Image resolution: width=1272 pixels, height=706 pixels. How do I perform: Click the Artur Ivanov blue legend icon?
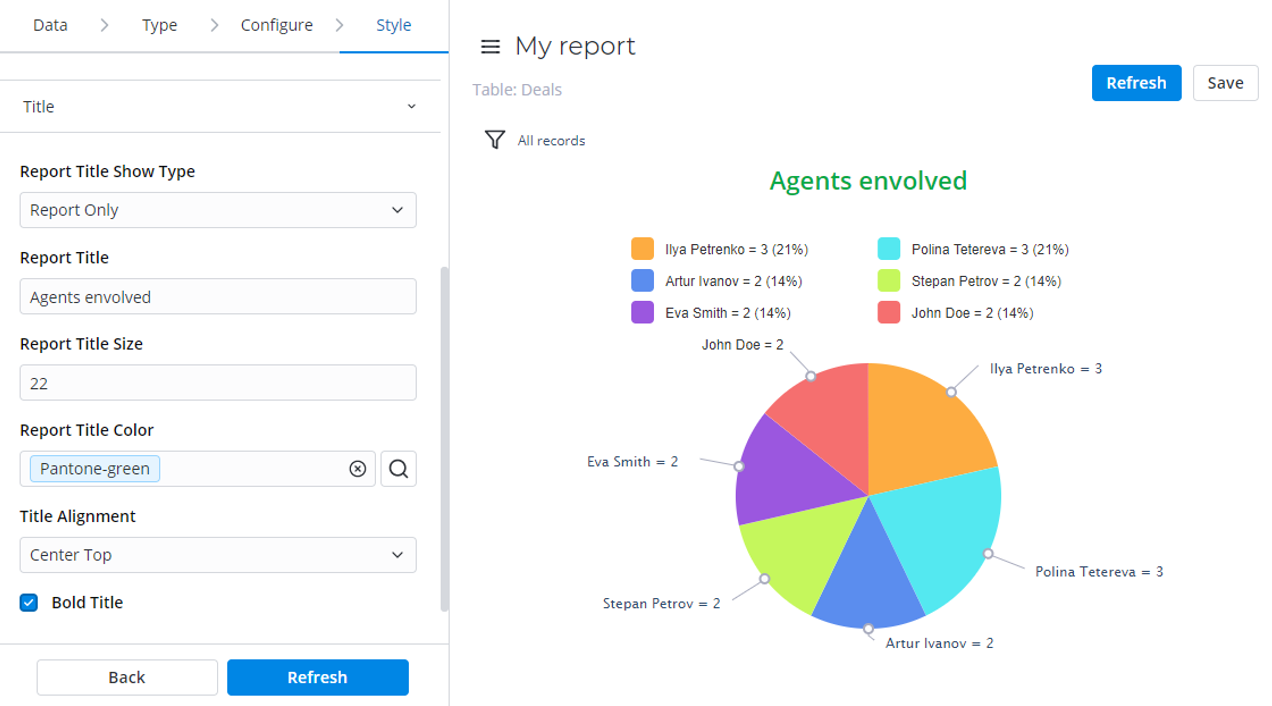(x=642, y=281)
